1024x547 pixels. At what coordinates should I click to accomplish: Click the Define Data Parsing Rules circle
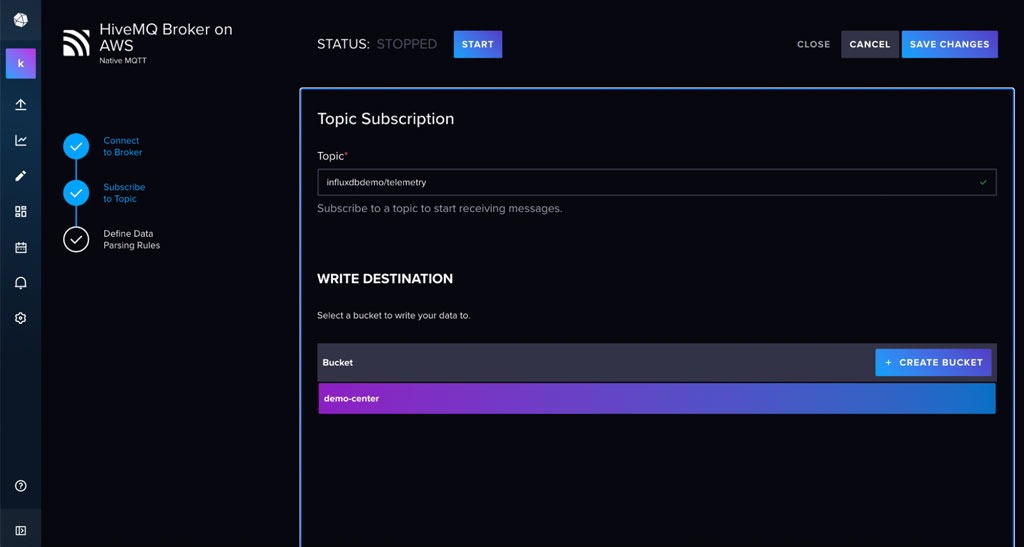coord(76,240)
